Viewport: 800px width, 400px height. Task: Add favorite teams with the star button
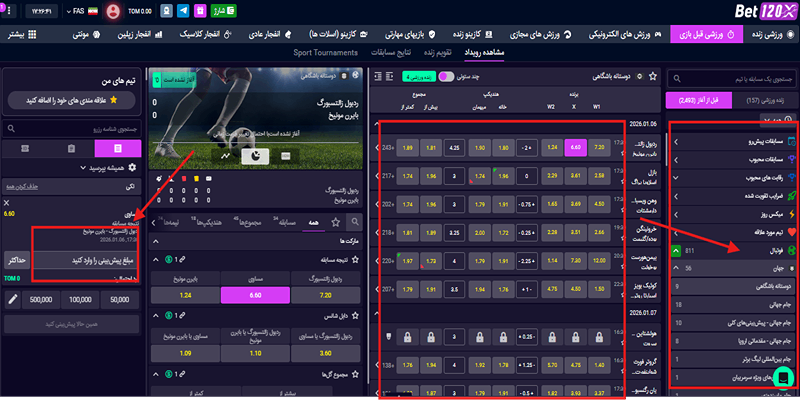[x=71, y=101]
